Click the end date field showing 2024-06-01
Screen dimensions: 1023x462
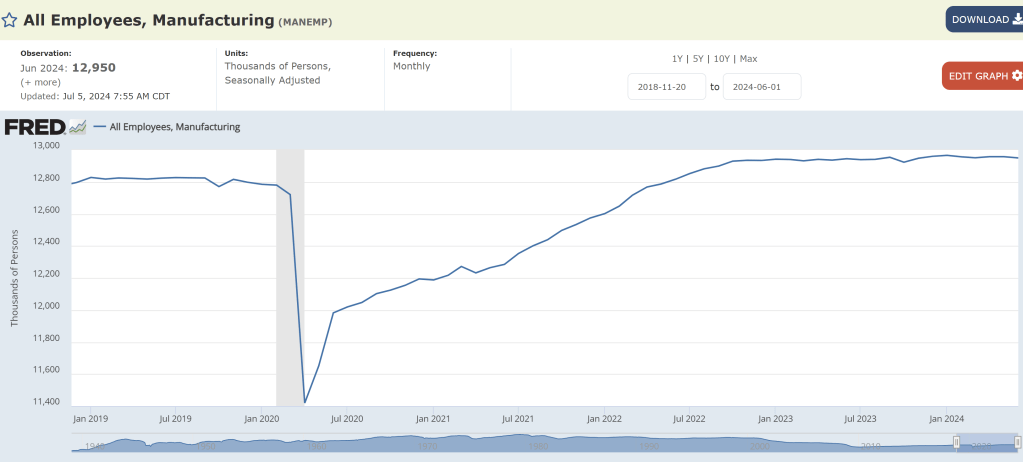pos(761,87)
